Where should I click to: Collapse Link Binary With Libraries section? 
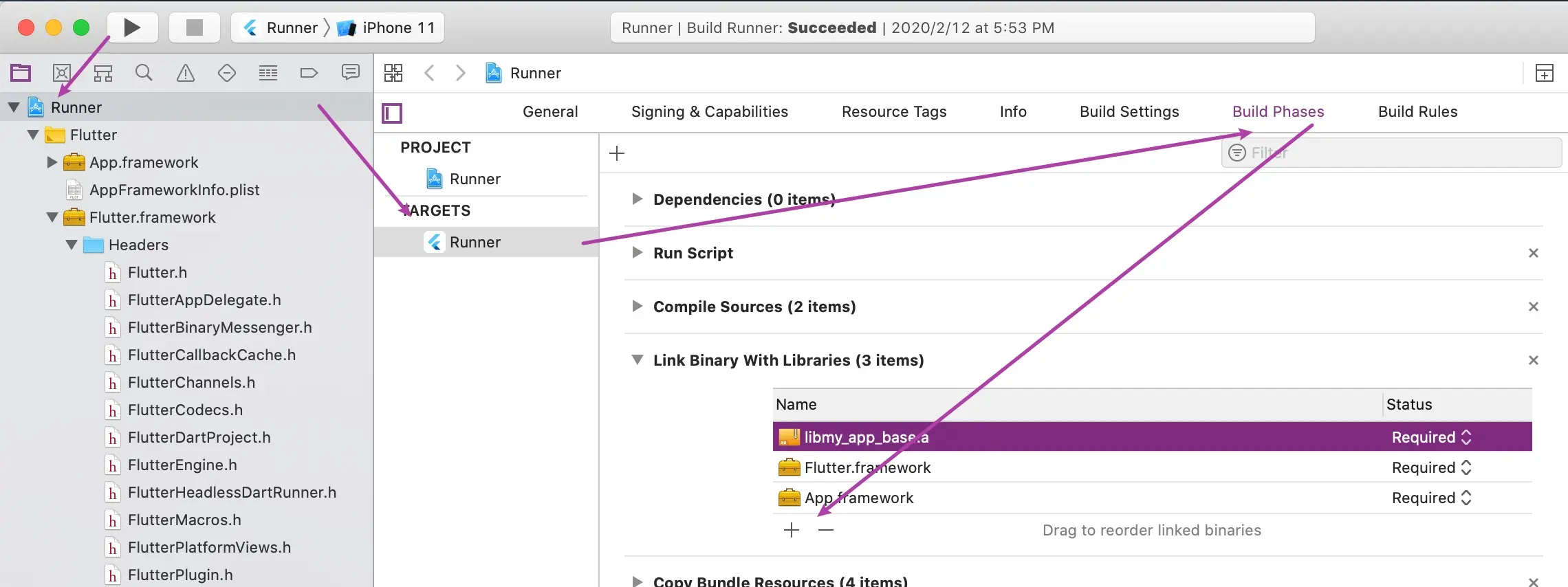click(638, 360)
